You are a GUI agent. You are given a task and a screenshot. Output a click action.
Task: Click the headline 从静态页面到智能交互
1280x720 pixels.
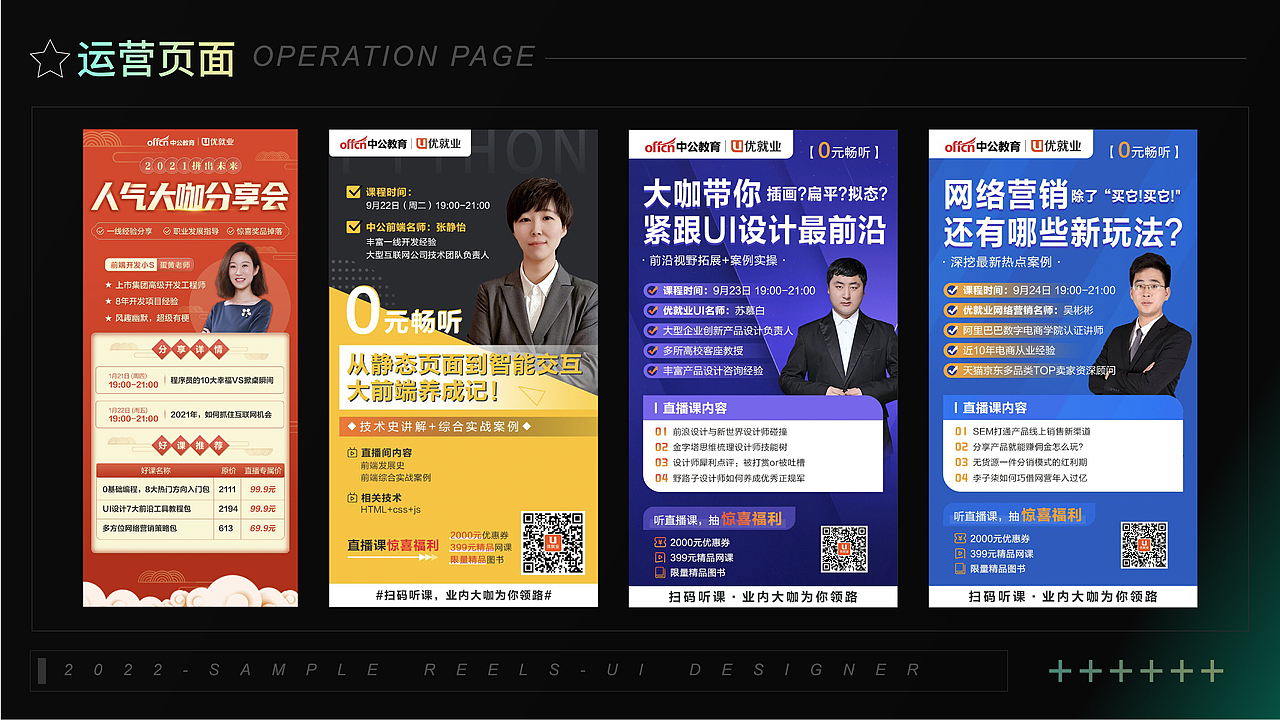pos(465,363)
